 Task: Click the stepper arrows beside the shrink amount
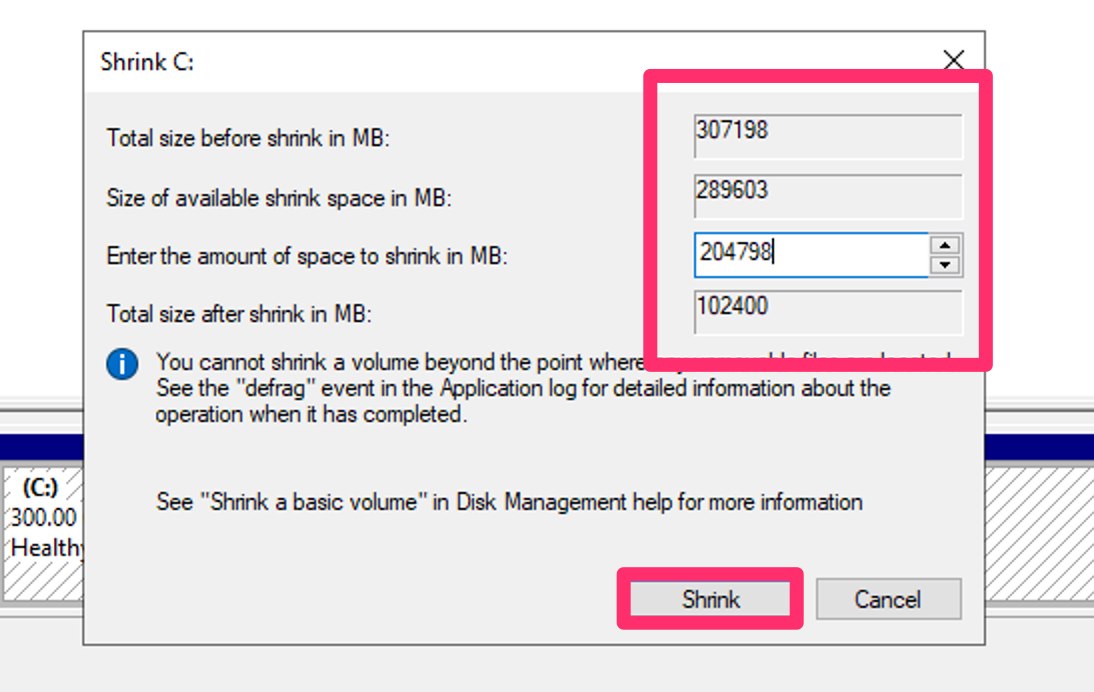(x=947, y=255)
